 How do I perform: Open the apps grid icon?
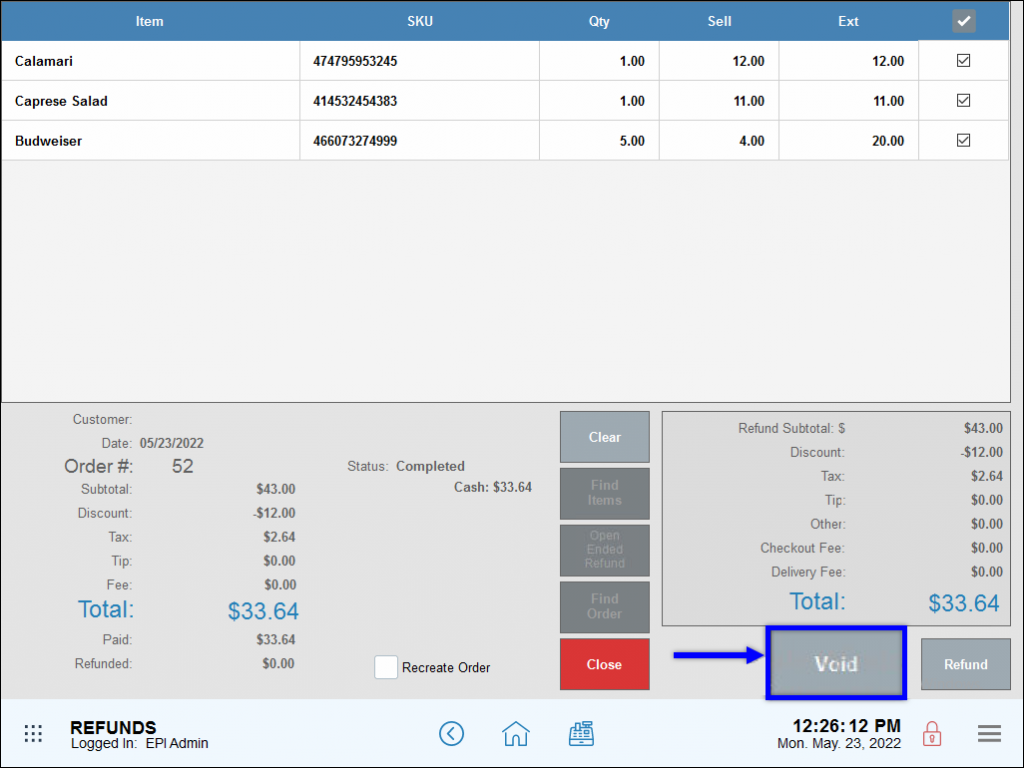[33, 733]
